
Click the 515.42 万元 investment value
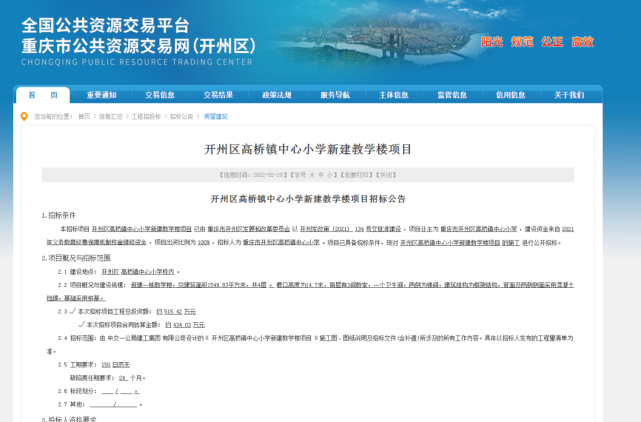(180, 312)
